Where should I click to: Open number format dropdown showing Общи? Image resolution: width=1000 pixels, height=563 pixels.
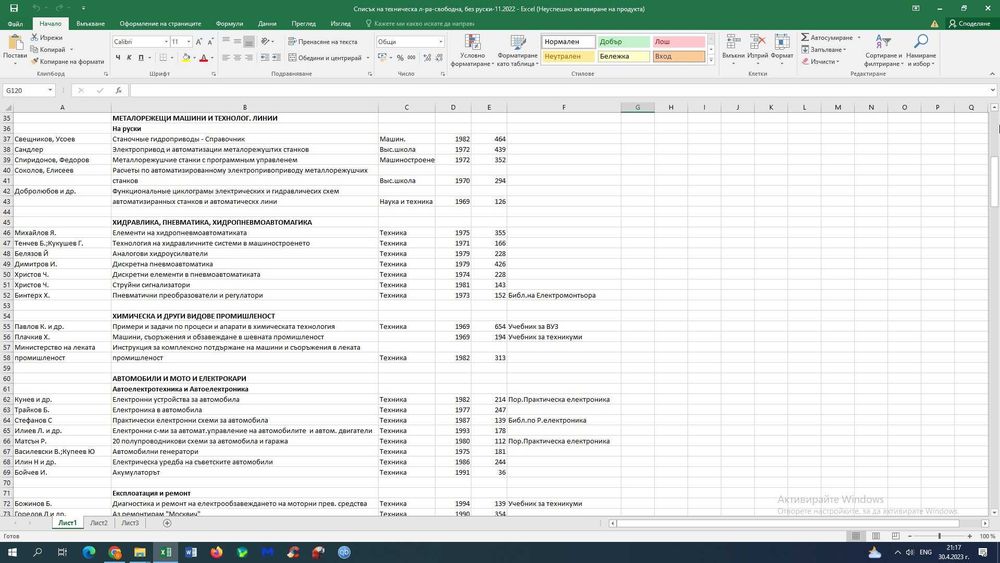tap(441, 41)
